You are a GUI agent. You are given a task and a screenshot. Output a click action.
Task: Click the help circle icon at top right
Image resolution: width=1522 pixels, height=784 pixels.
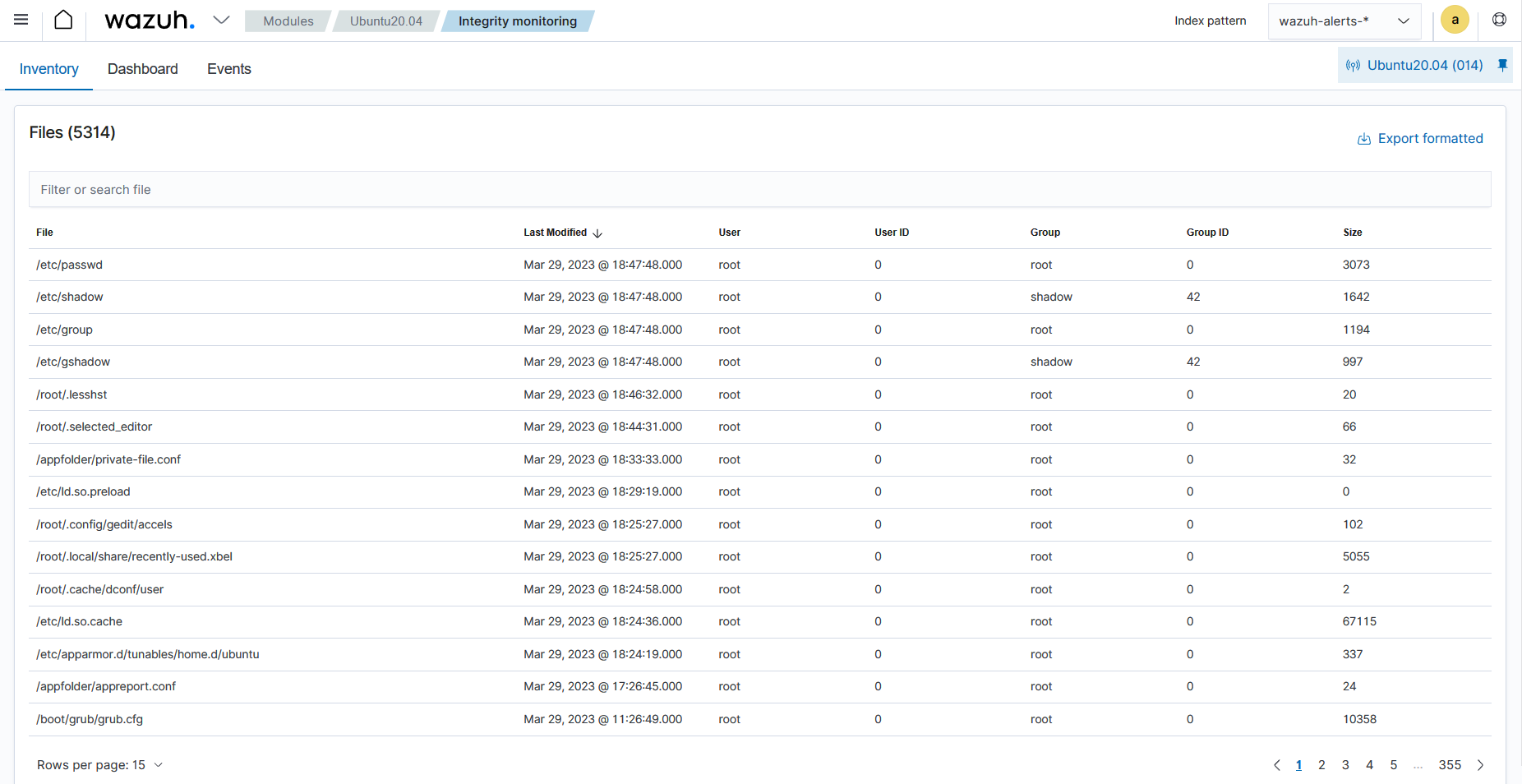[x=1499, y=20]
